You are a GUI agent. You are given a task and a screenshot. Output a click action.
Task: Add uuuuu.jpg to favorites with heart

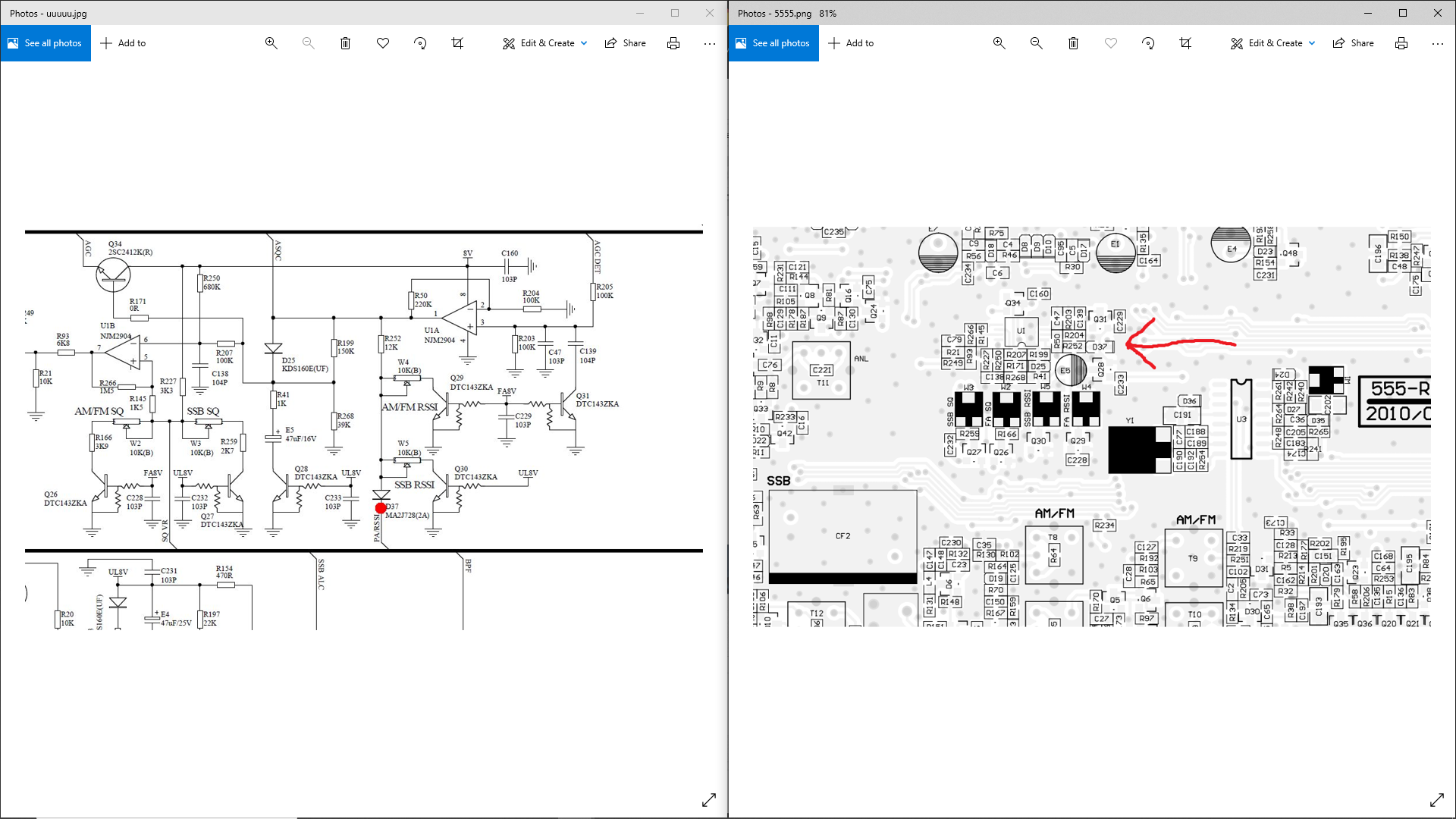pos(383,43)
